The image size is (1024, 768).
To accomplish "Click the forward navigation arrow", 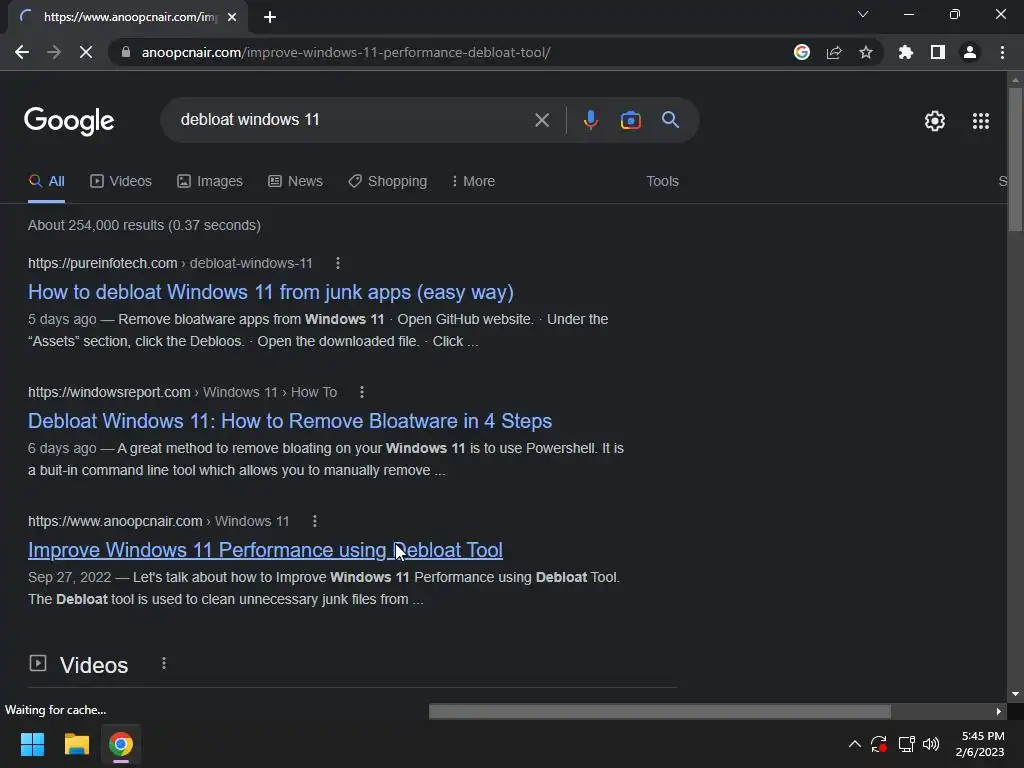I will (x=54, y=52).
